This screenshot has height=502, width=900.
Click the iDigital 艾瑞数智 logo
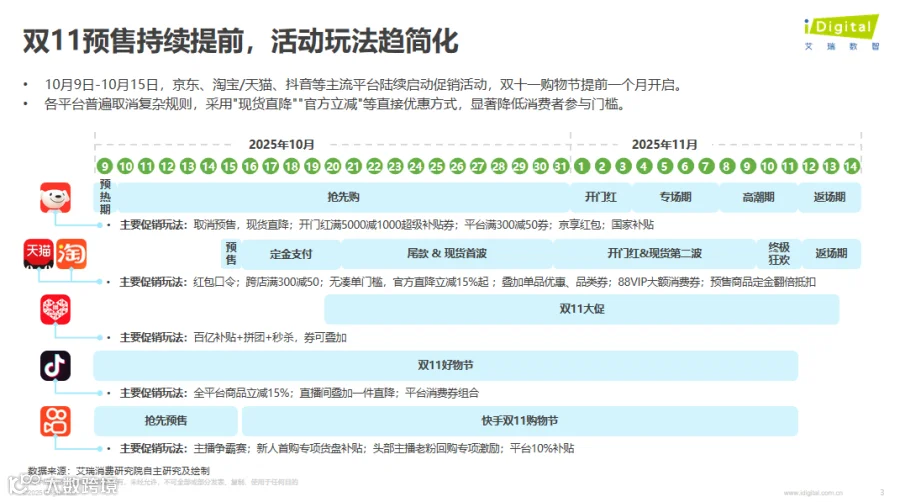842,33
